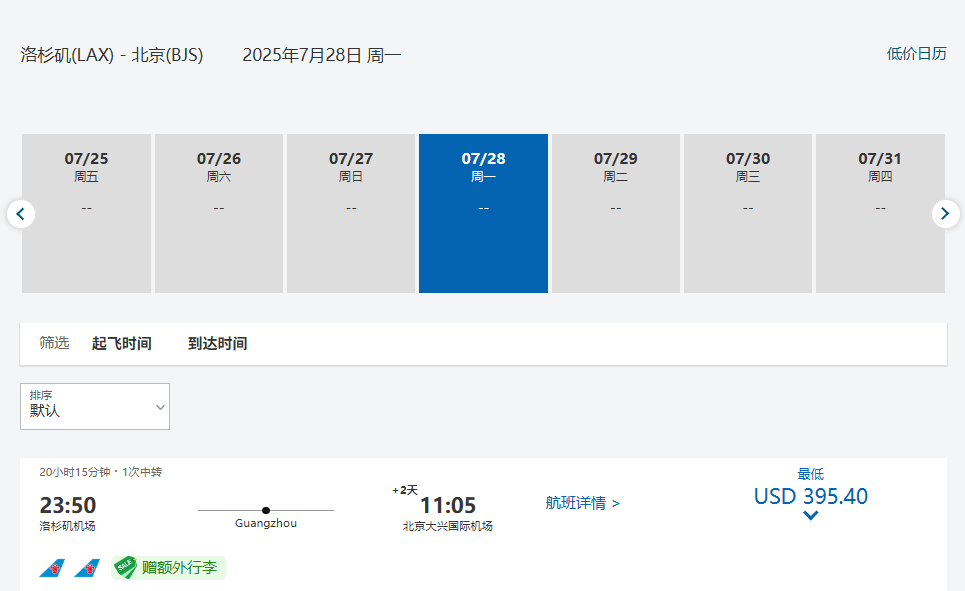Choose the 07/29 周二 date tab
Image resolution: width=965 pixels, height=591 pixels.
coord(616,213)
